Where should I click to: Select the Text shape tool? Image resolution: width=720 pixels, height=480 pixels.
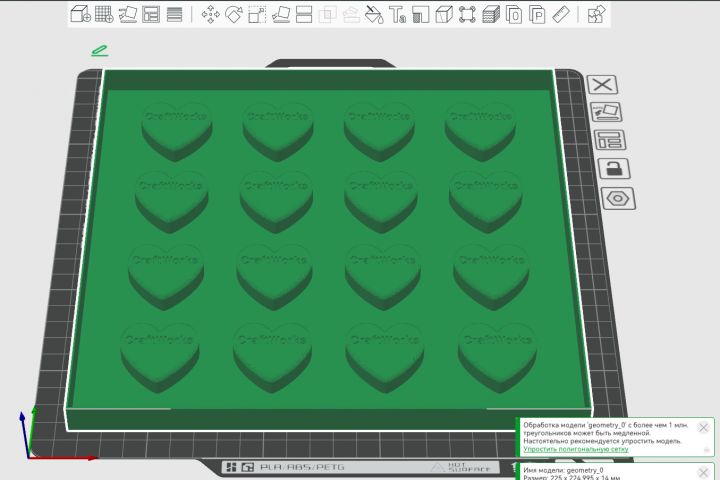(x=398, y=14)
